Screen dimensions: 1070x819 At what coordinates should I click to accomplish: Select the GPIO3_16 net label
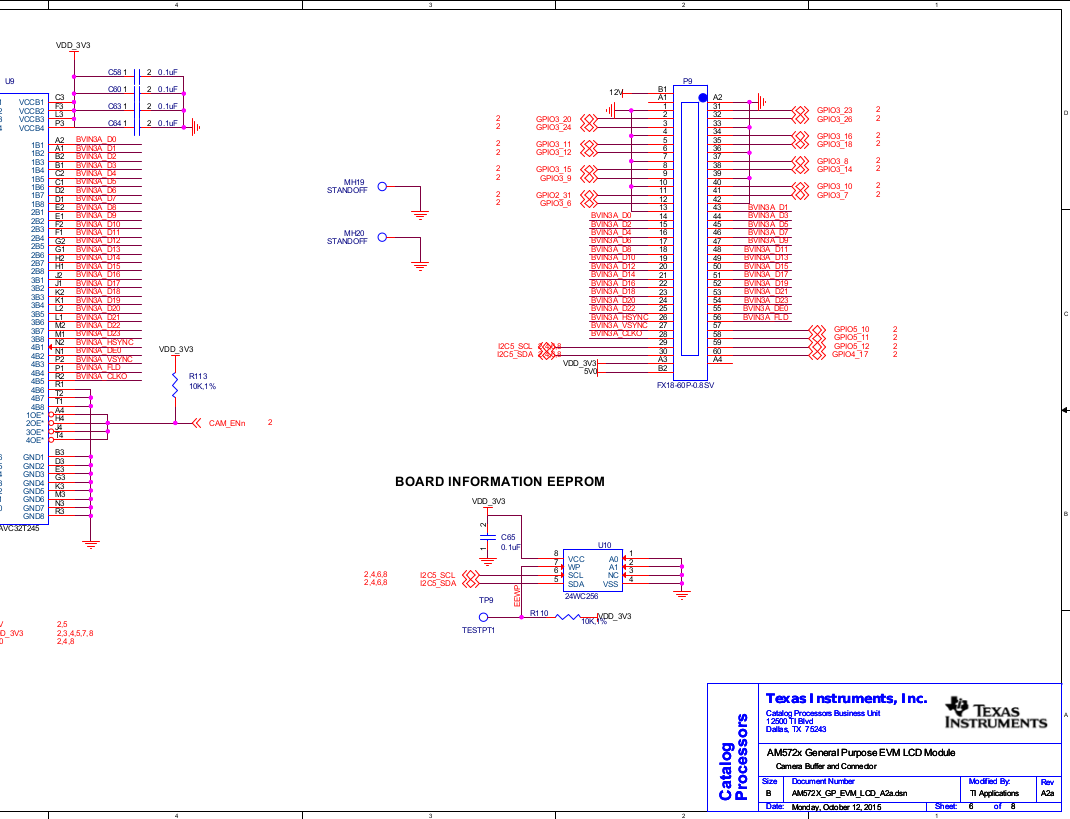click(x=835, y=136)
